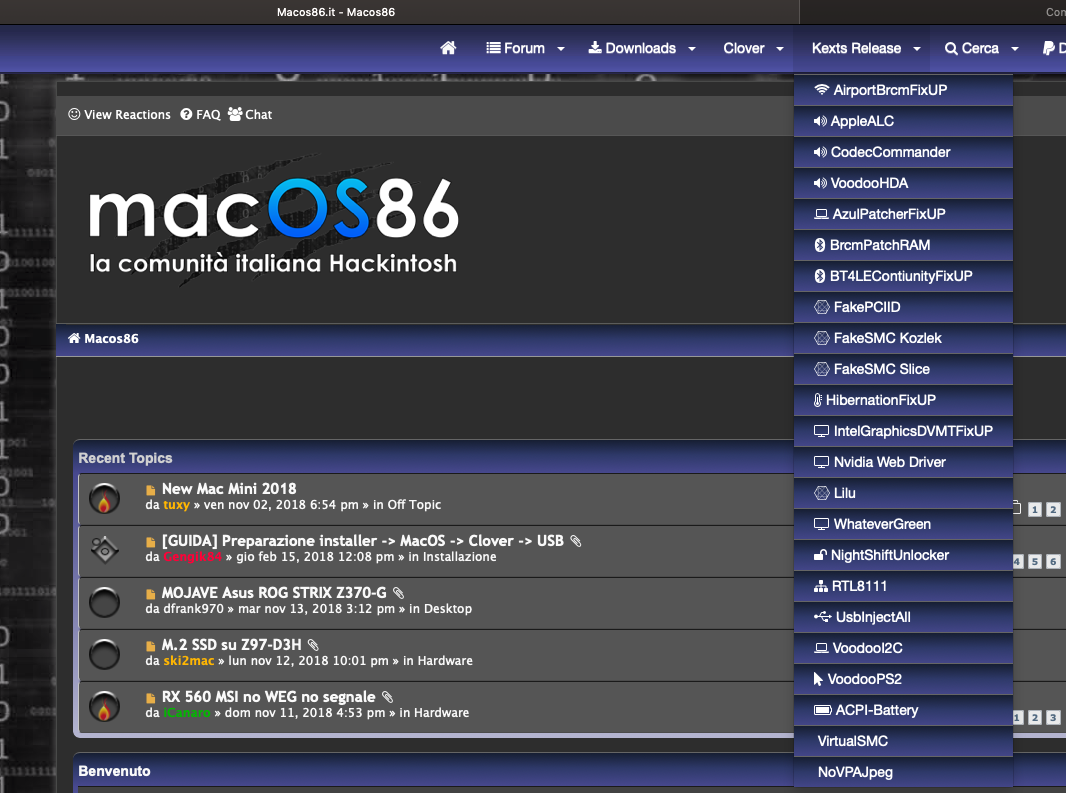The height and width of the screenshot is (793, 1066).
Task: Click unlock icon beside NightShiftUnlocker
Action: tap(821, 555)
